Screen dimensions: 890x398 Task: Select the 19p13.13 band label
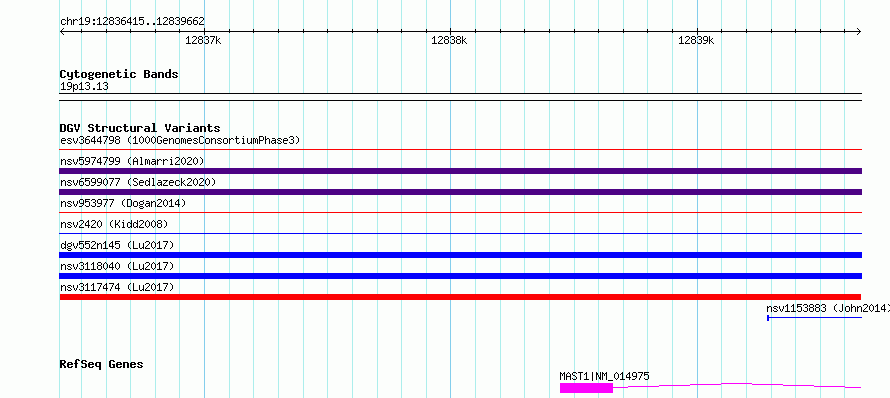[84, 87]
